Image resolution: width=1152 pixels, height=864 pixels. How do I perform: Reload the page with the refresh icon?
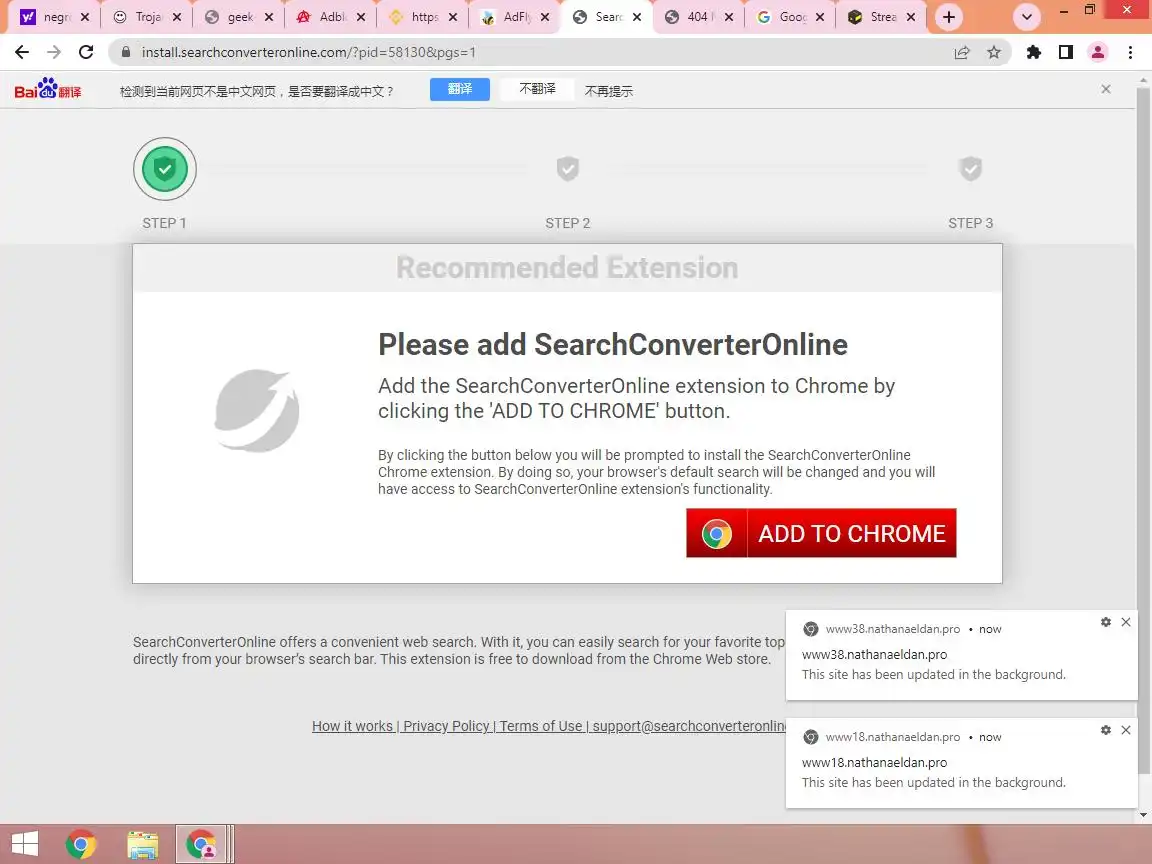(x=86, y=52)
